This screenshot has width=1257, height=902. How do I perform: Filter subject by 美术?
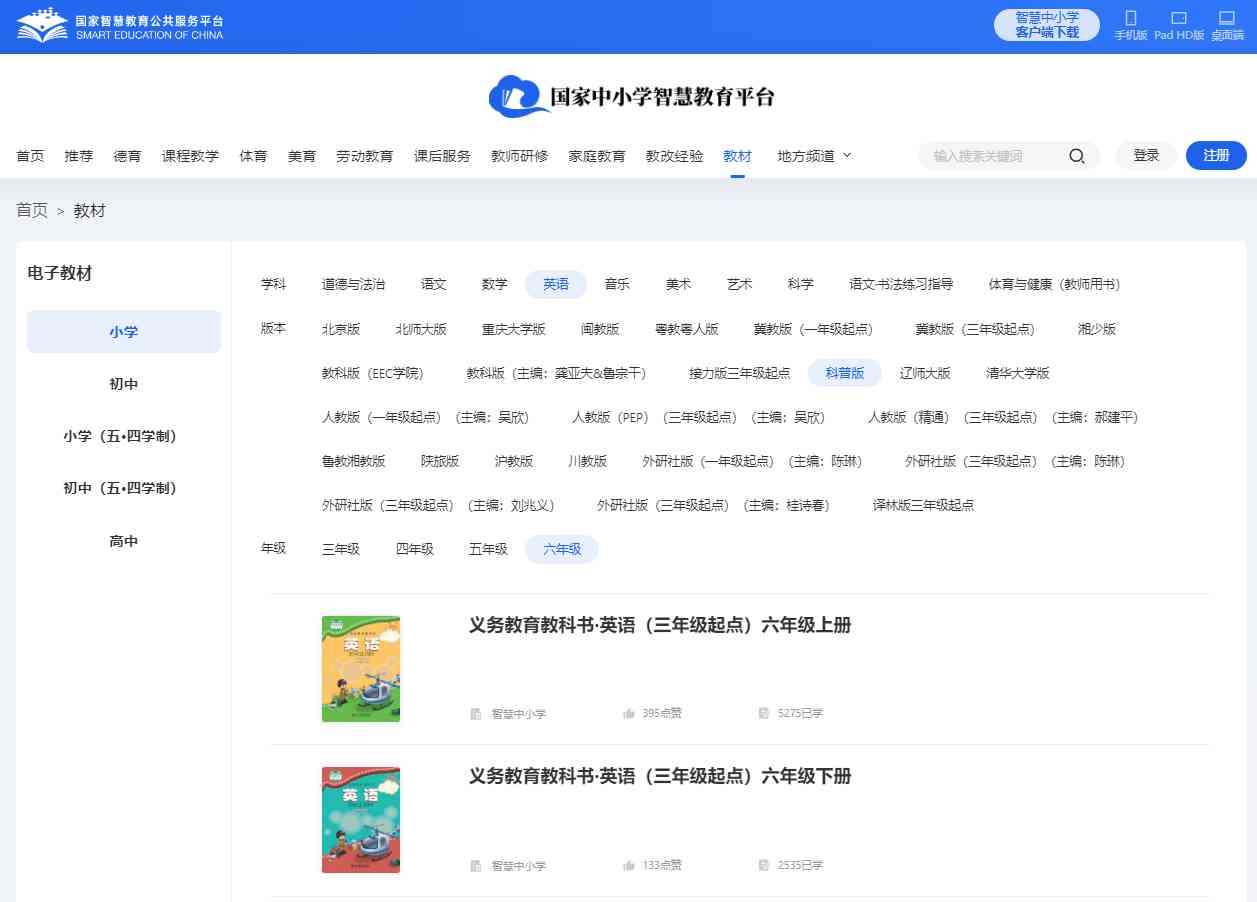[x=678, y=284]
